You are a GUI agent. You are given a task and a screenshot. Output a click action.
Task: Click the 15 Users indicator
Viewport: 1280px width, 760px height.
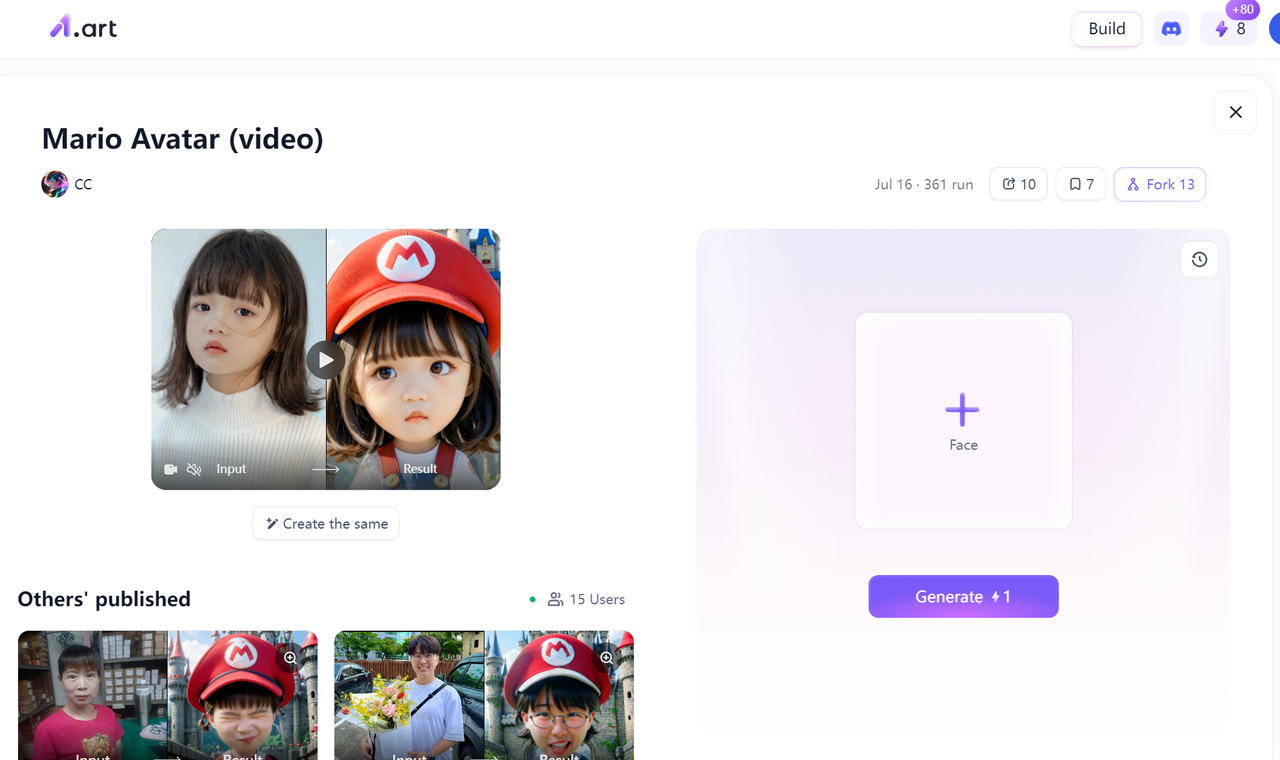point(586,599)
